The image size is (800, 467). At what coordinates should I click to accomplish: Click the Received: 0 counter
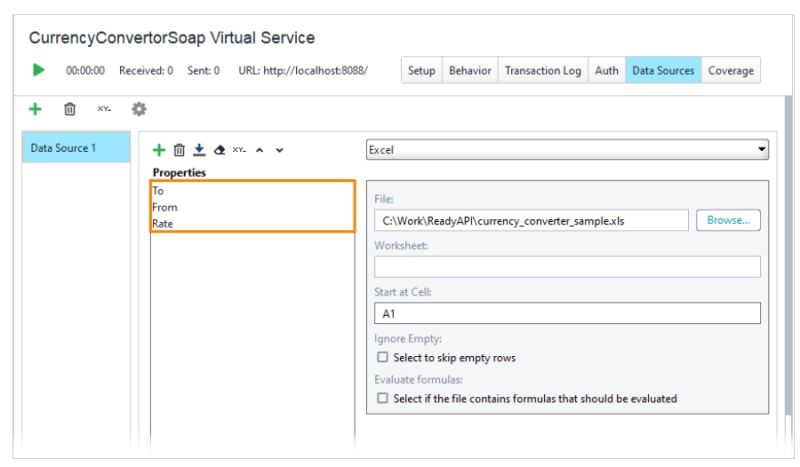coord(146,70)
